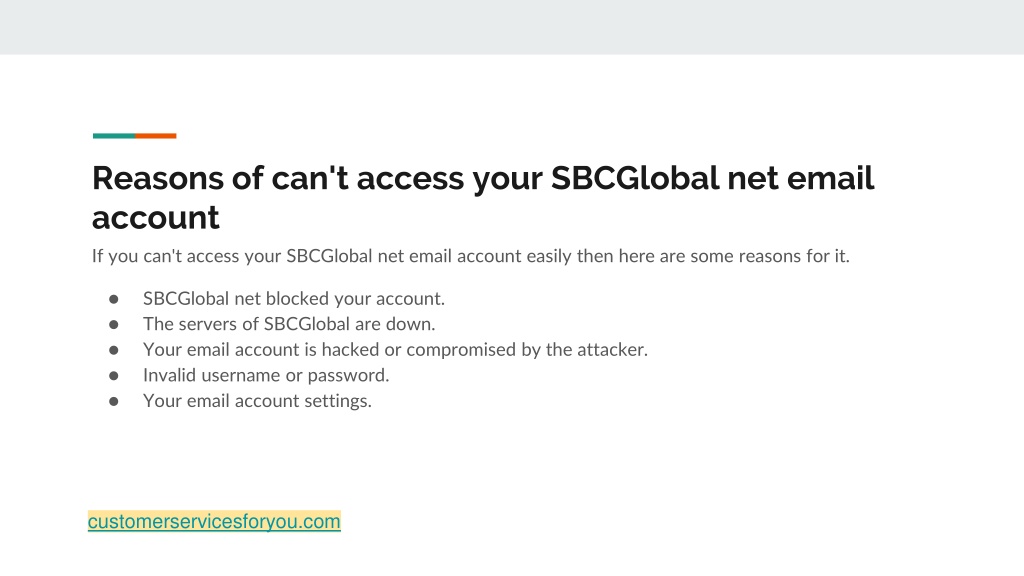This screenshot has height=576, width=1024.
Task: Select the teal segment of the accent bar
Action: 114,136
